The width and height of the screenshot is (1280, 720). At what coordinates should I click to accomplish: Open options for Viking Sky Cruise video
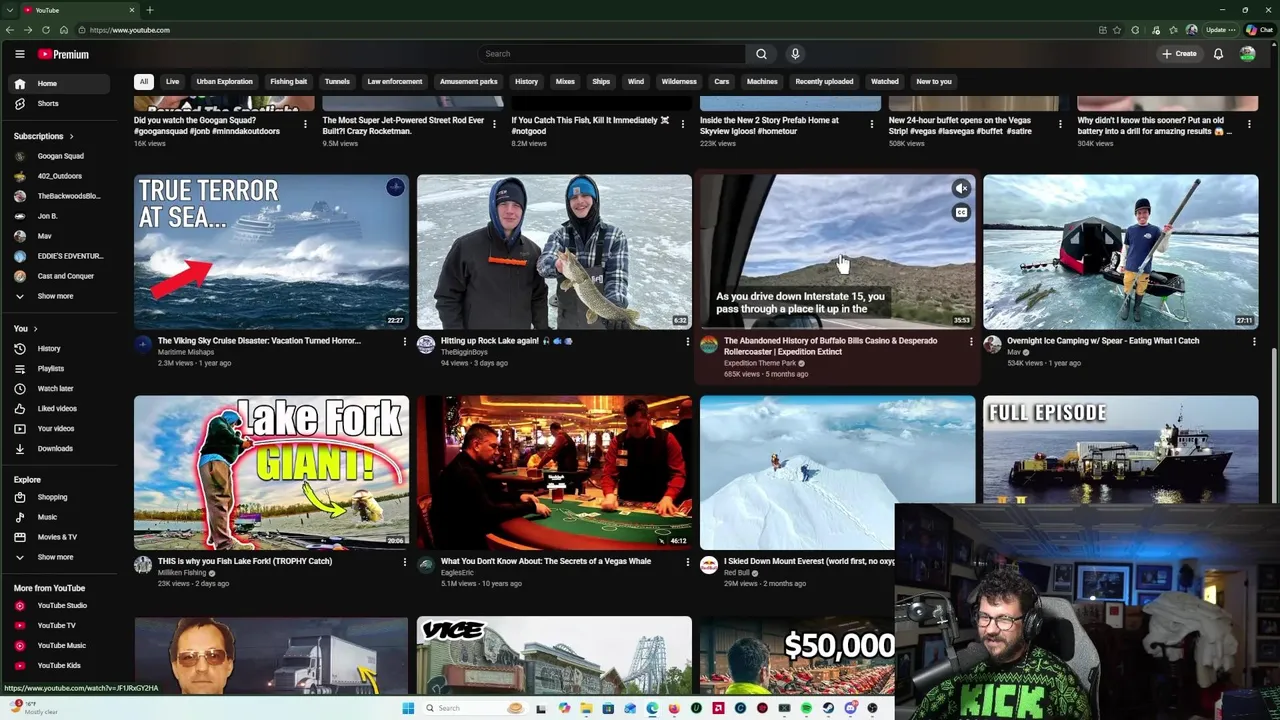(x=404, y=342)
